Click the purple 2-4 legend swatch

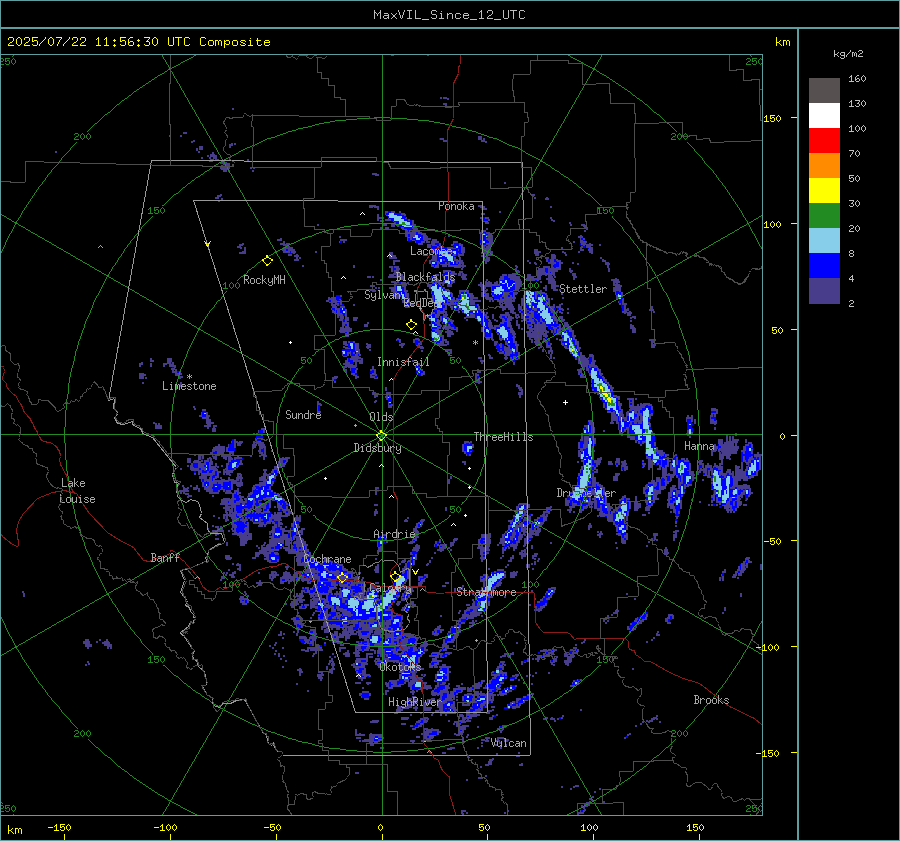pos(824,290)
